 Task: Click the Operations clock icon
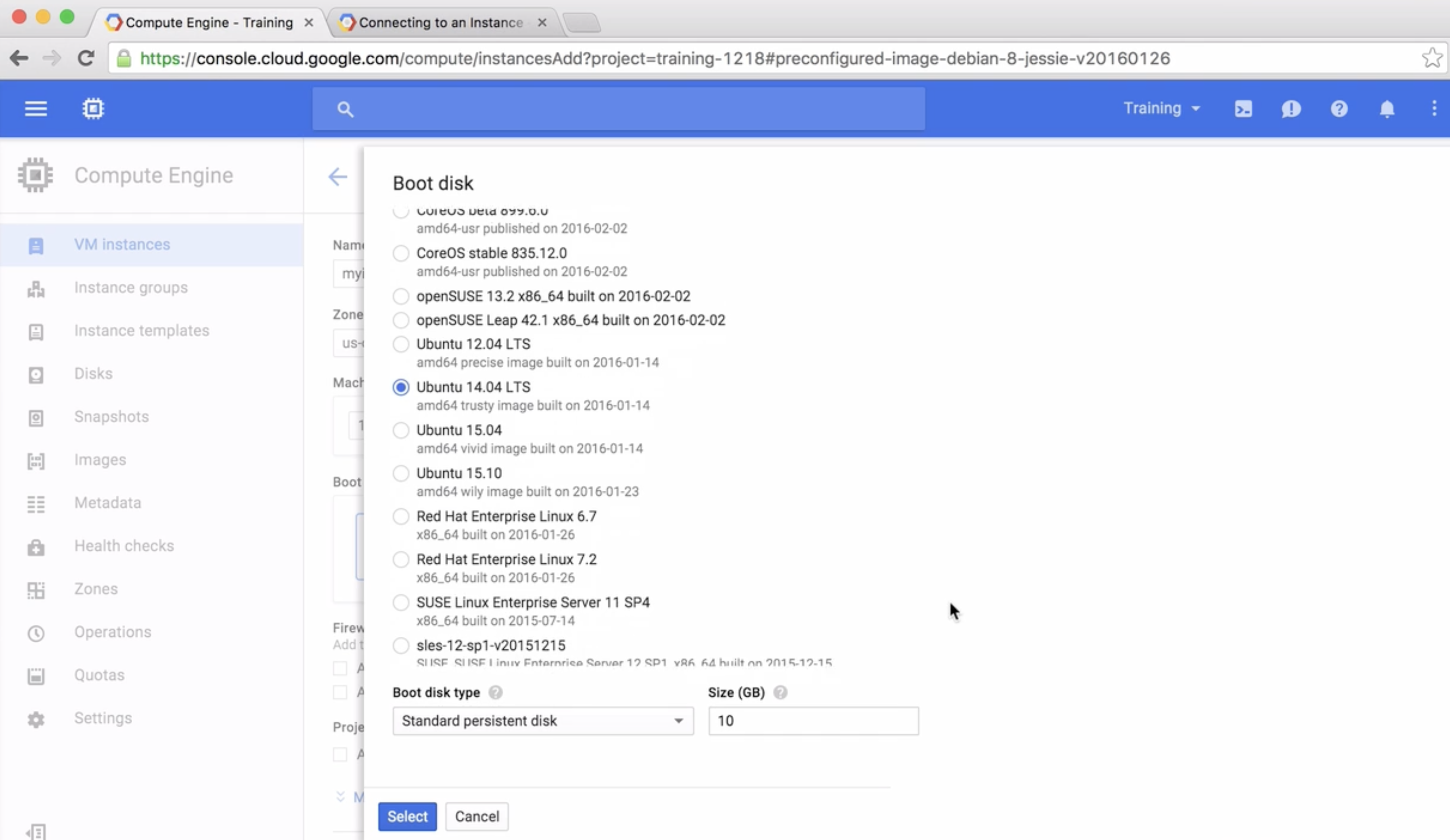tap(36, 634)
